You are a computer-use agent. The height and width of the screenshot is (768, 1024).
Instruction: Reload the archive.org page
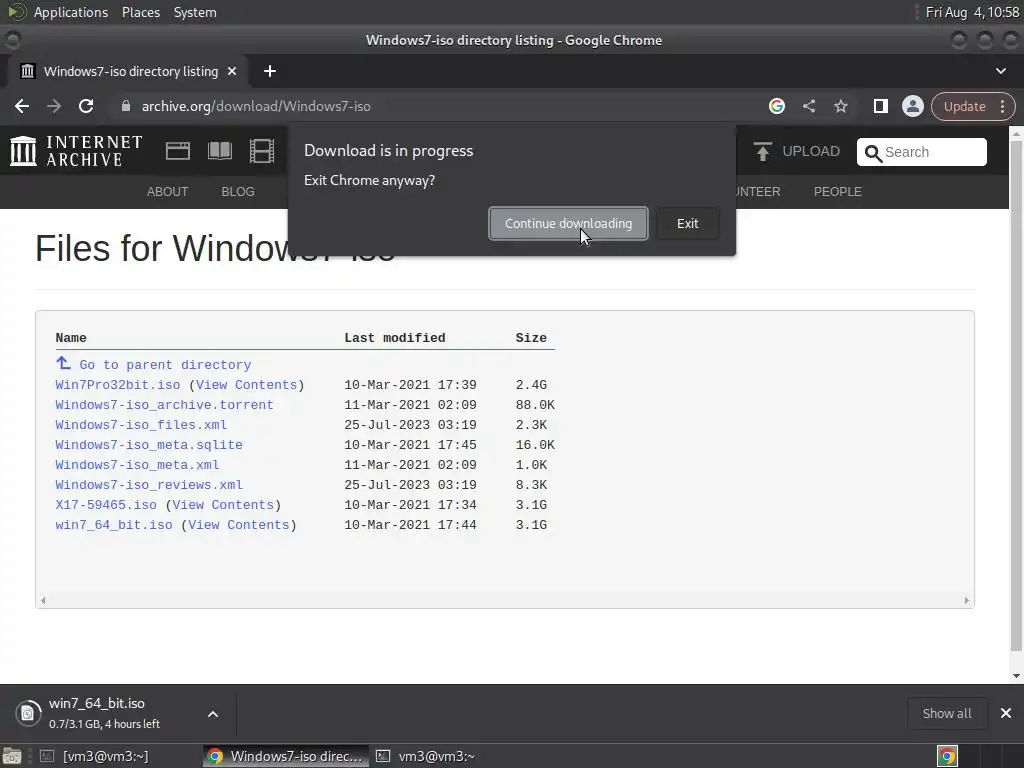tap(86, 106)
